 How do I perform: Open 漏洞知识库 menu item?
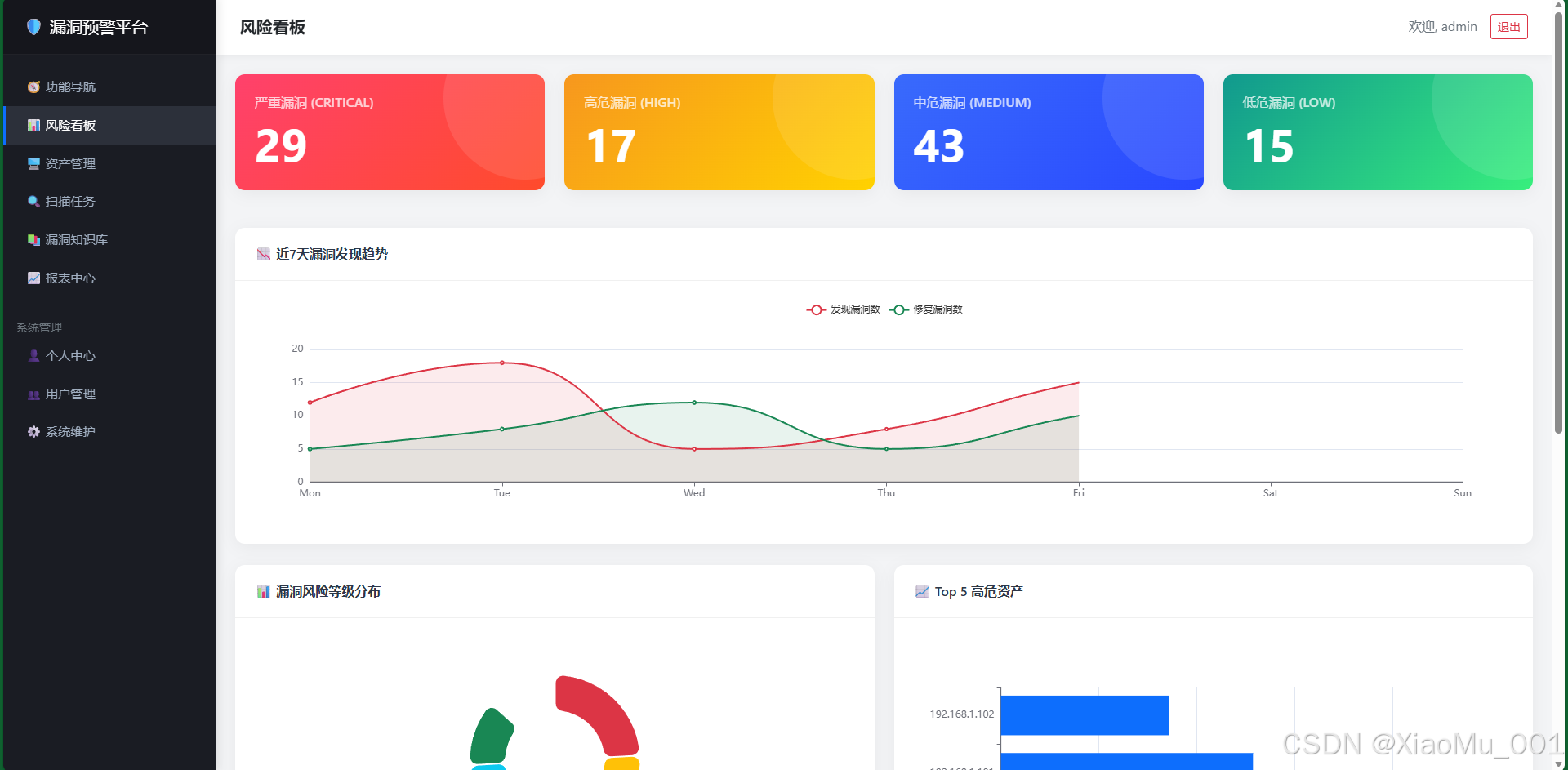pyautogui.click(x=109, y=239)
